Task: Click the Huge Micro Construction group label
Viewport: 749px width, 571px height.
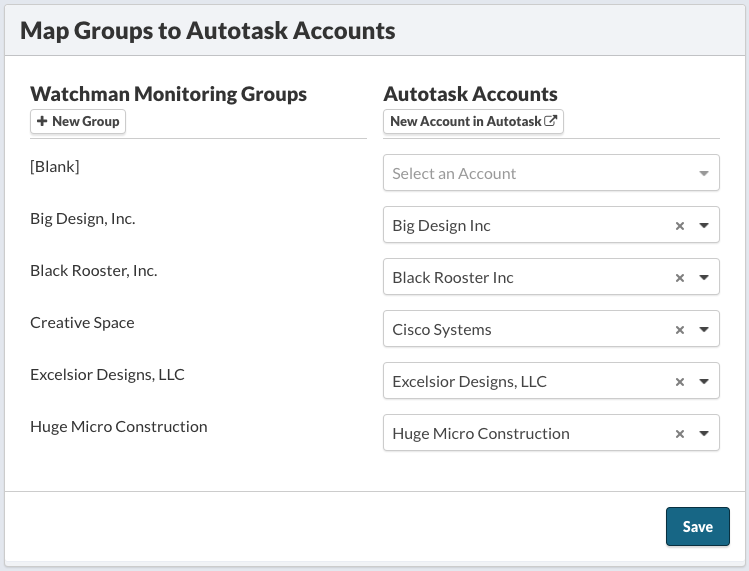Action: (119, 427)
